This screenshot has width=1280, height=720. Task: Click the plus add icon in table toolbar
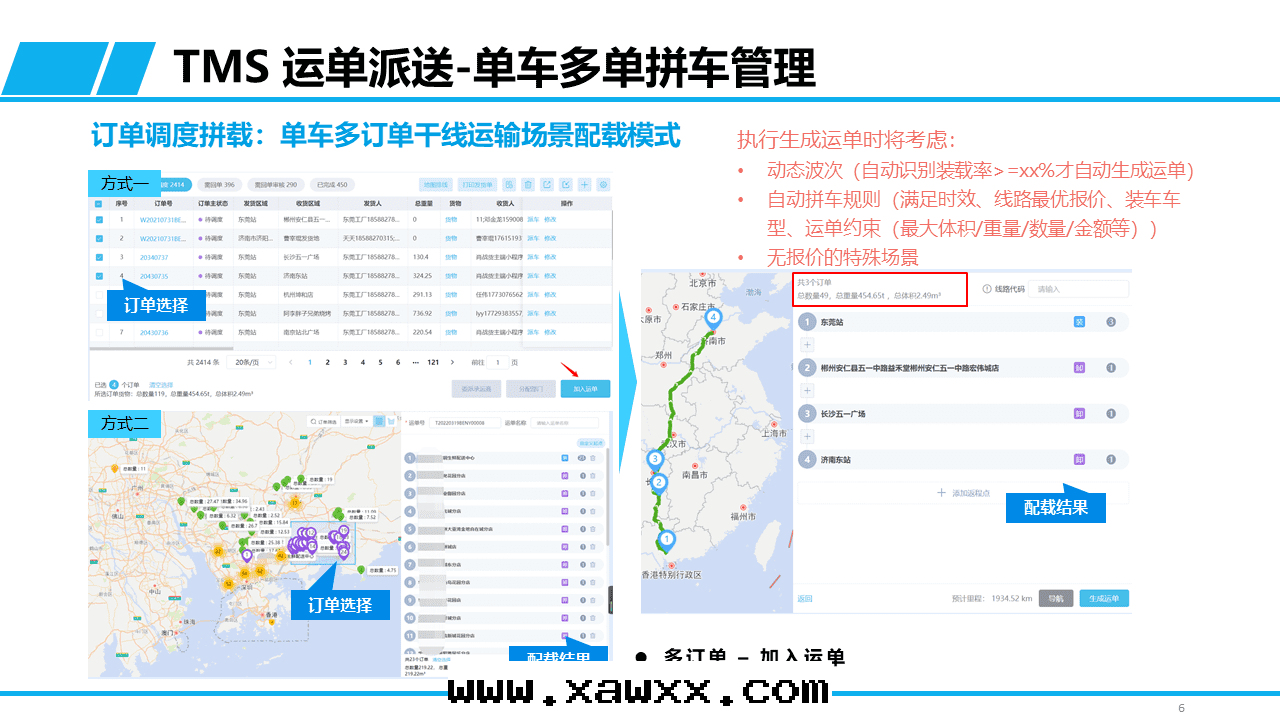click(584, 185)
